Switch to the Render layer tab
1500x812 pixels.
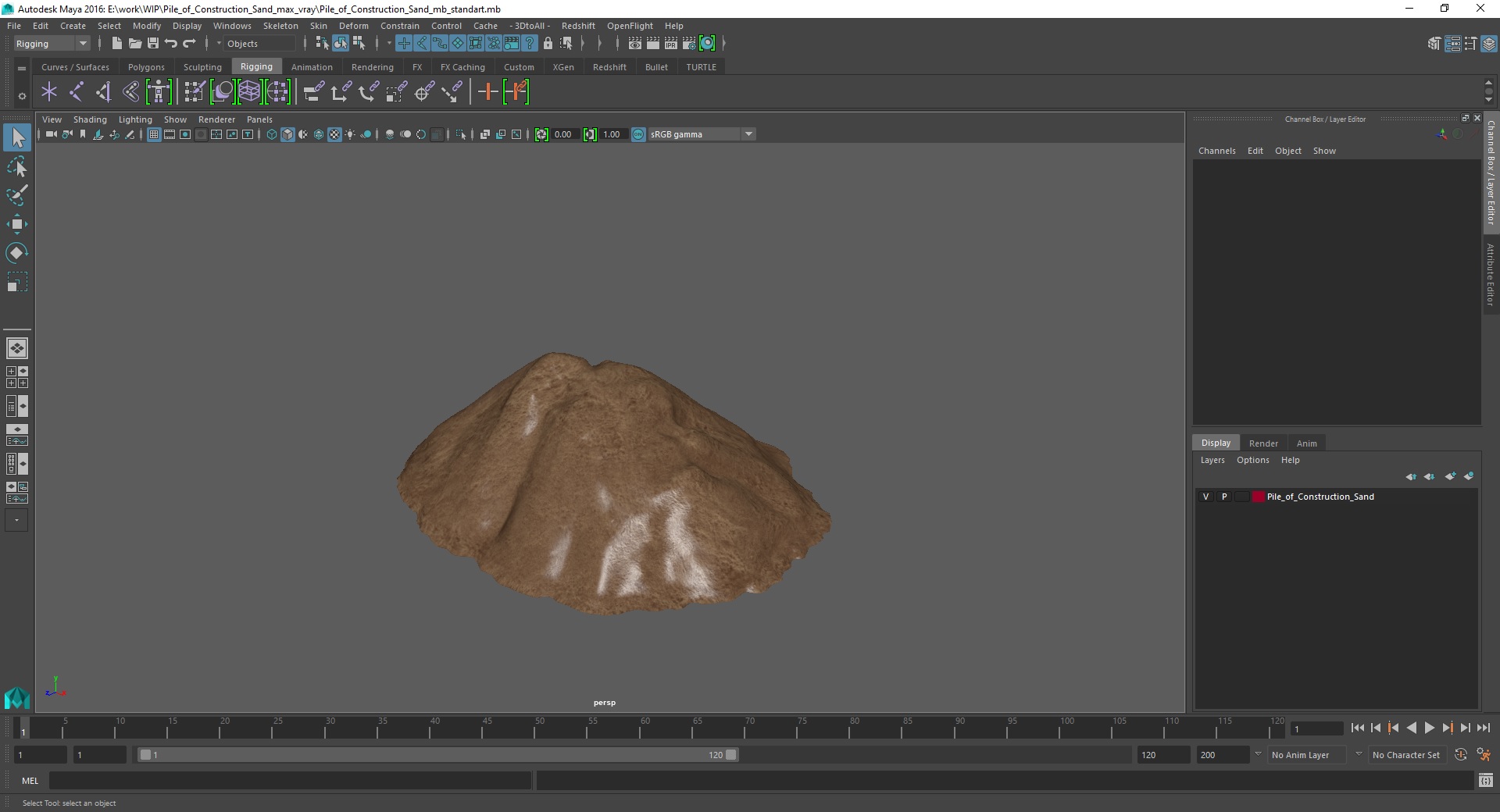point(1263,443)
